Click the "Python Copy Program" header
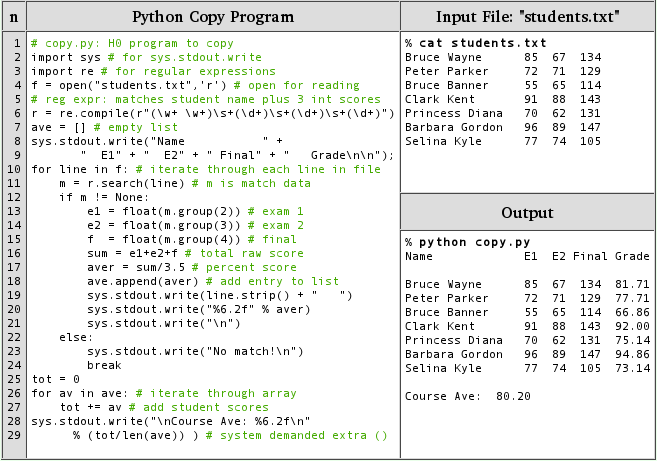The width and height of the screenshot is (657, 461). [213, 17]
